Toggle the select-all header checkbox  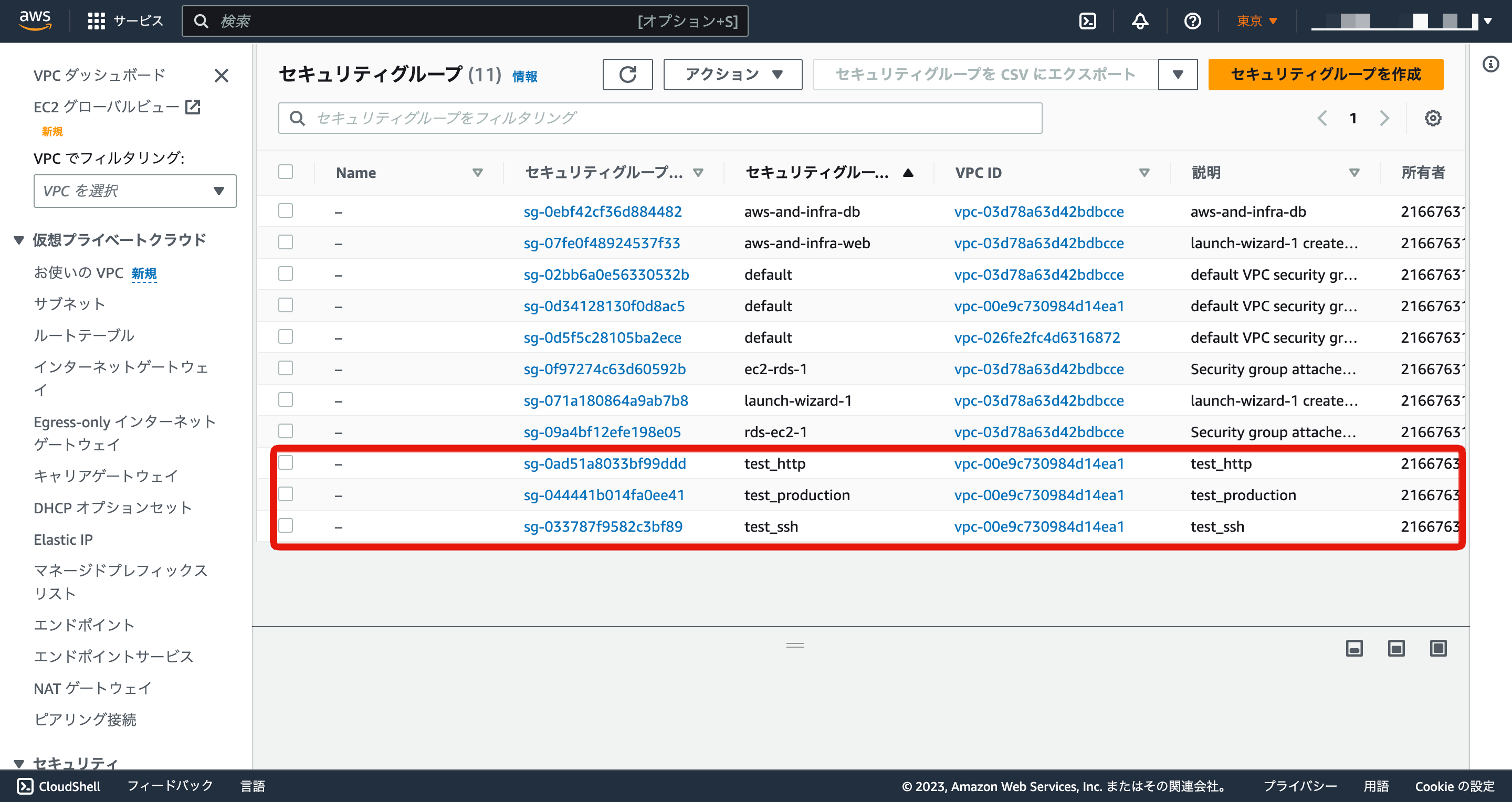coord(286,172)
